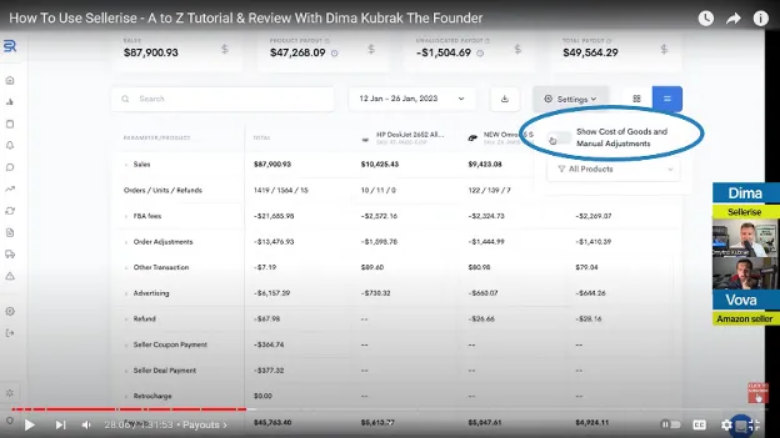
Task: Open the warning triangle sidebar icon
Action: click(x=10, y=276)
